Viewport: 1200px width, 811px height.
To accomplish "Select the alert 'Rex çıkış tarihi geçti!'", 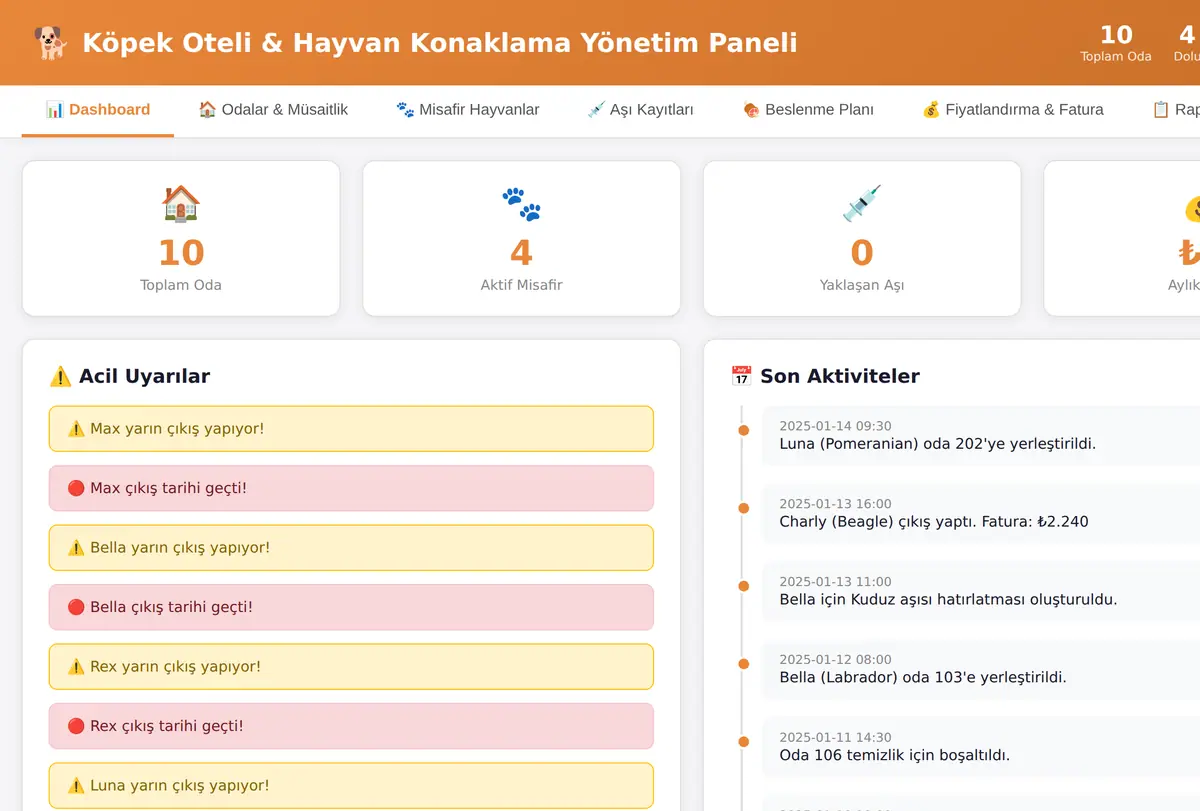I will 351,726.
